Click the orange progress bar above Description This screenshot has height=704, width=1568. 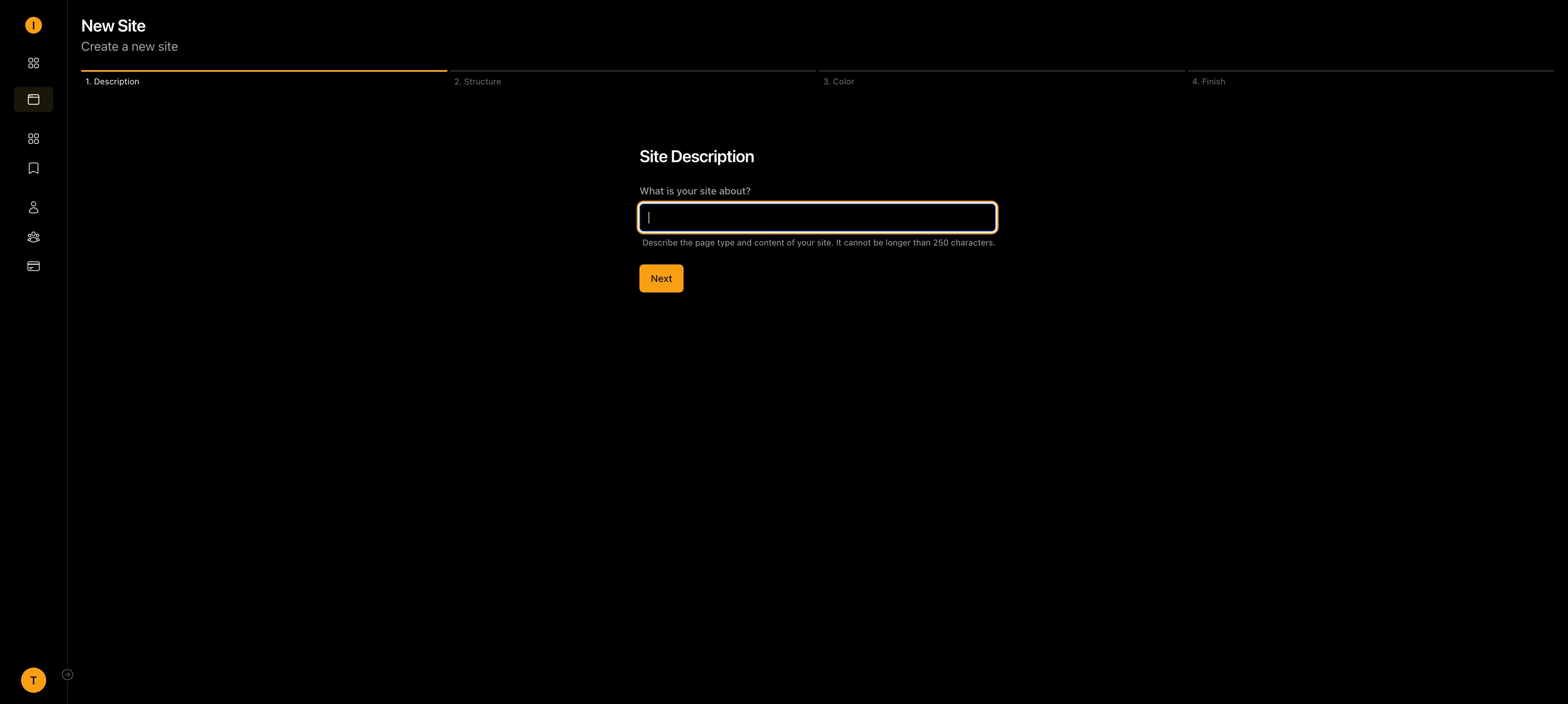264,71
